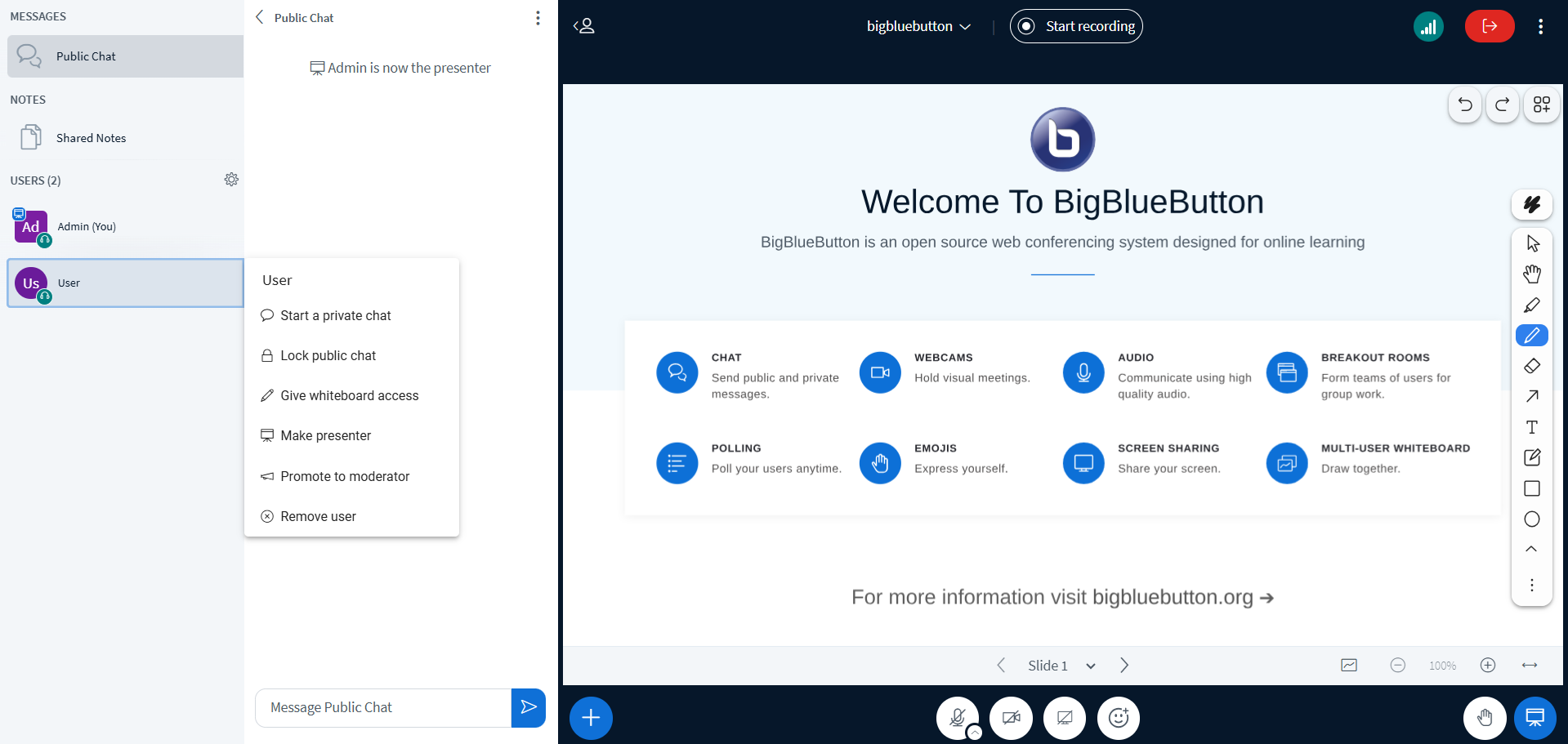1568x744 pixels.
Task: Toggle the whiteboard toolbar visibility icon
Action: [x=1349, y=666]
